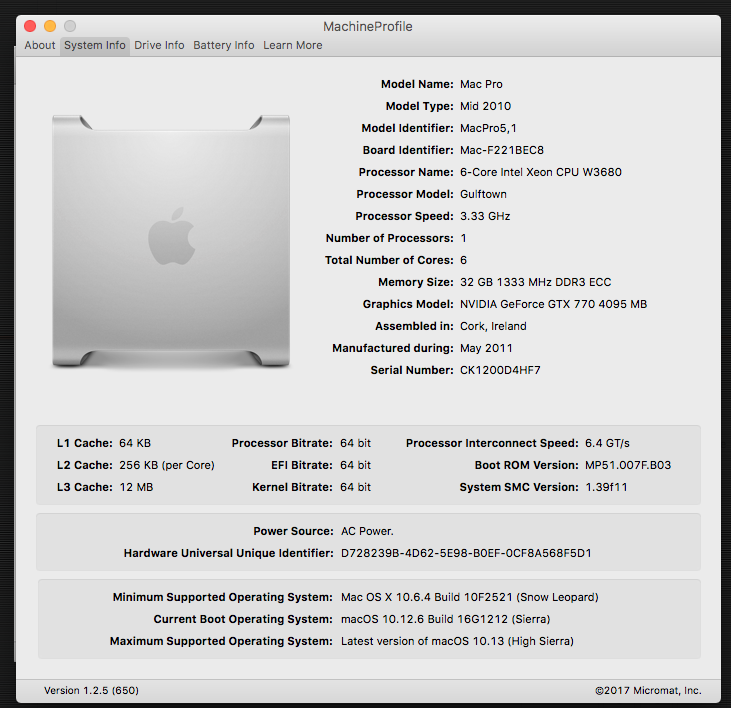Click the Boot ROM Version MP51.007F.B03
731x708 pixels.
[x=628, y=465]
